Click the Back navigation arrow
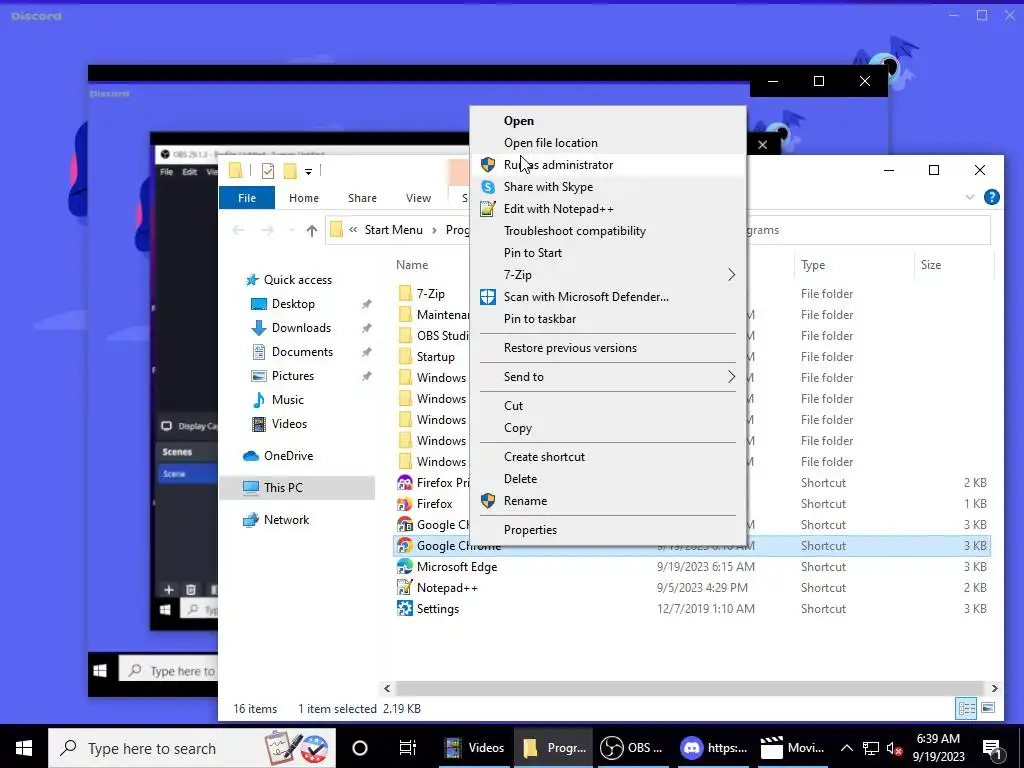The width and height of the screenshot is (1024, 768). pyautogui.click(x=238, y=230)
